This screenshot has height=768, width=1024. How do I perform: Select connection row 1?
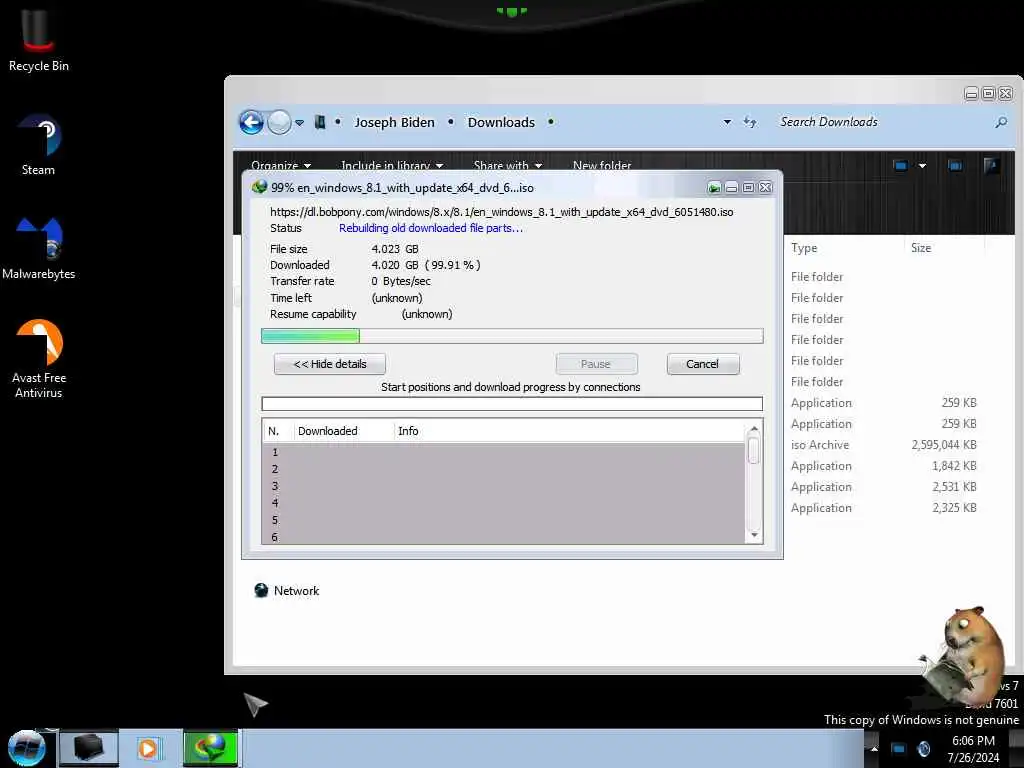point(504,452)
